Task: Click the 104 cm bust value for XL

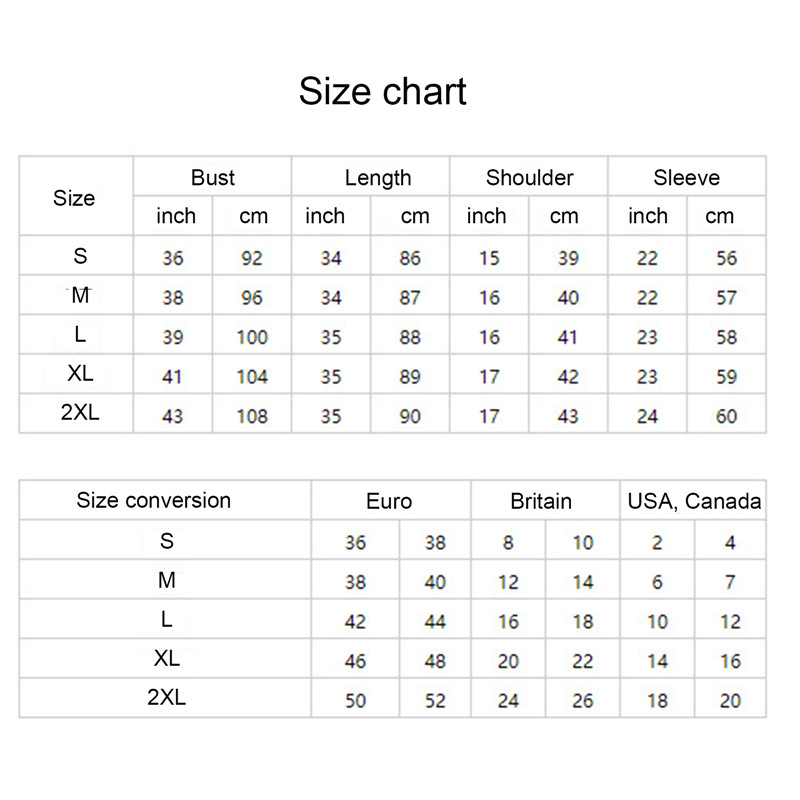Action: click(x=252, y=377)
